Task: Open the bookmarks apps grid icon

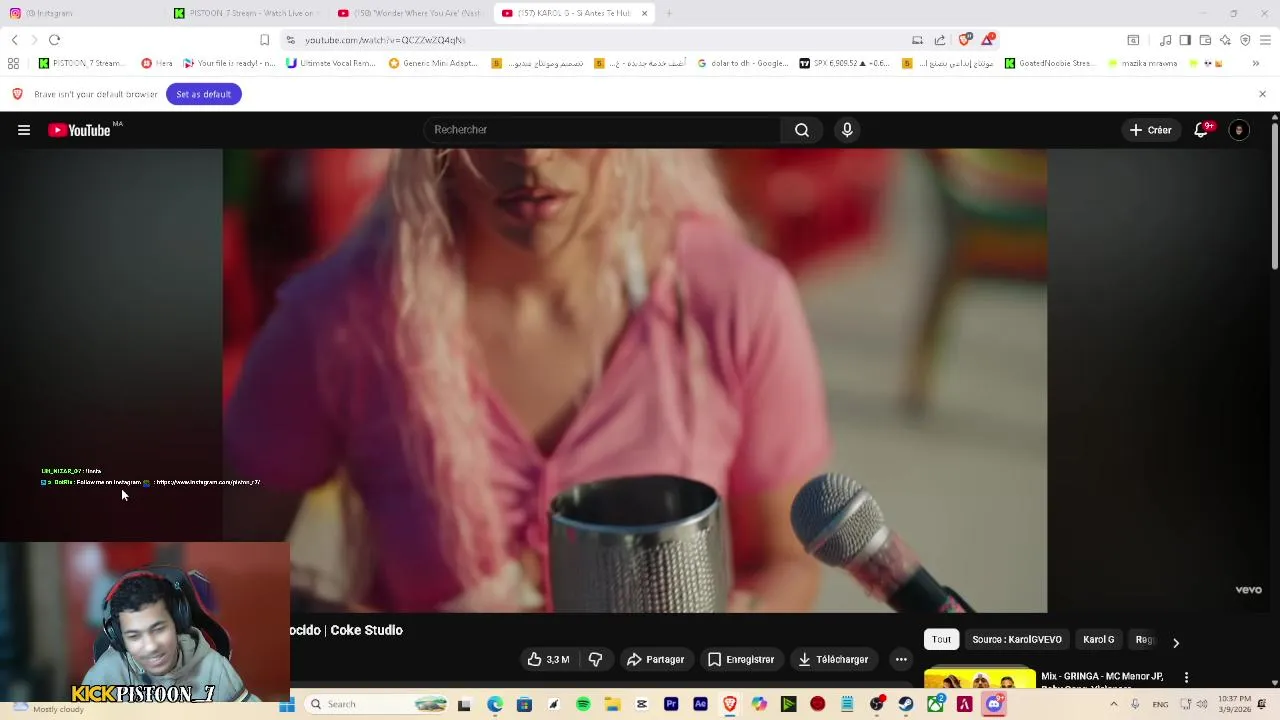Action: click(x=13, y=63)
